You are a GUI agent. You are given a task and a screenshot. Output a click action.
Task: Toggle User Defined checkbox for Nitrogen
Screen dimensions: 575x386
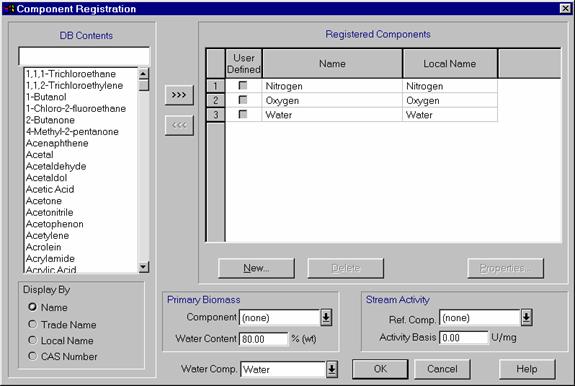tap(243, 85)
